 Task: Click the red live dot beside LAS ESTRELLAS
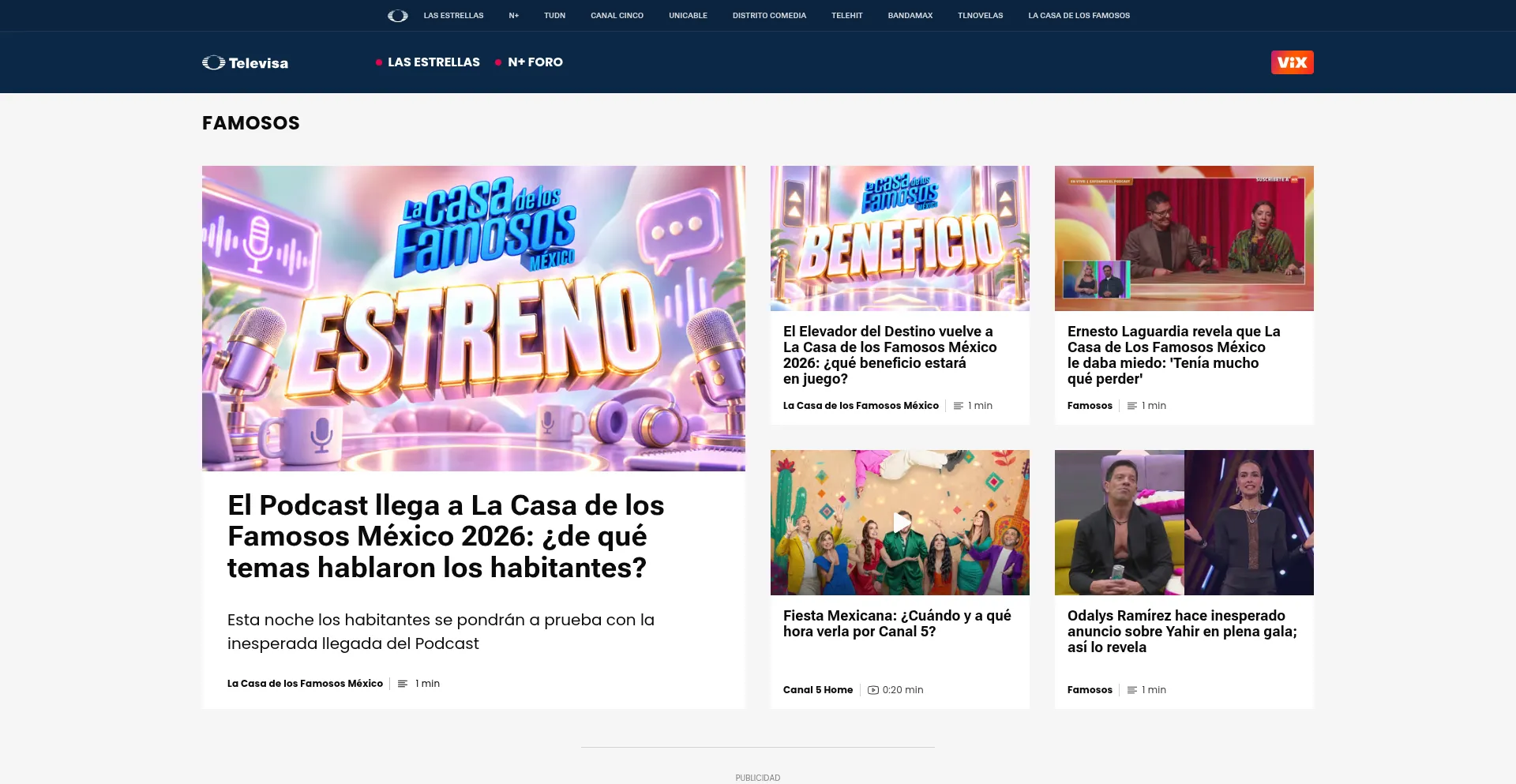click(x=379, y=62)
